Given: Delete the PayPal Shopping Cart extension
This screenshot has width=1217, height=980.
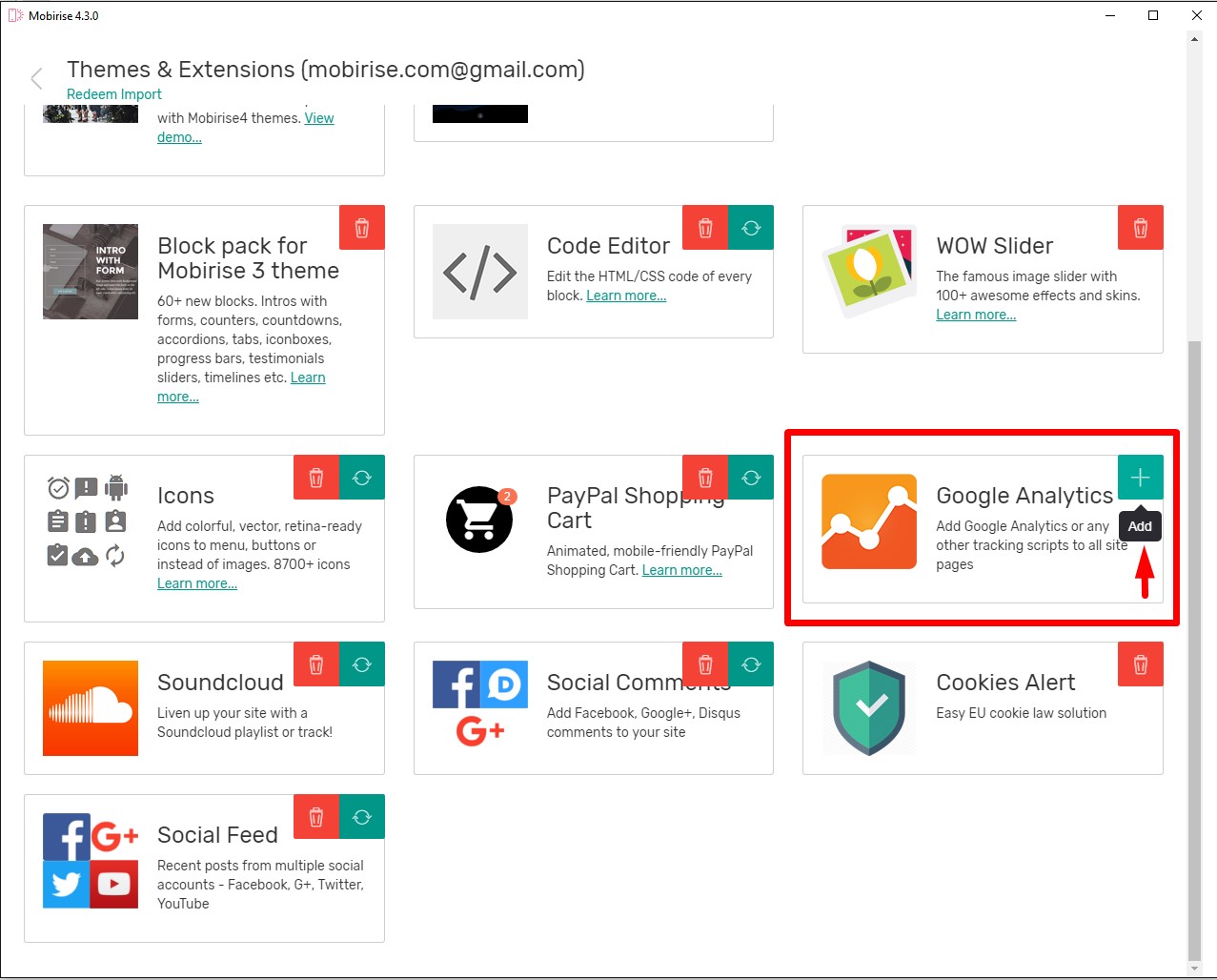Looking at the screenshot, I should pyautogui.click(x=705, y=478).
